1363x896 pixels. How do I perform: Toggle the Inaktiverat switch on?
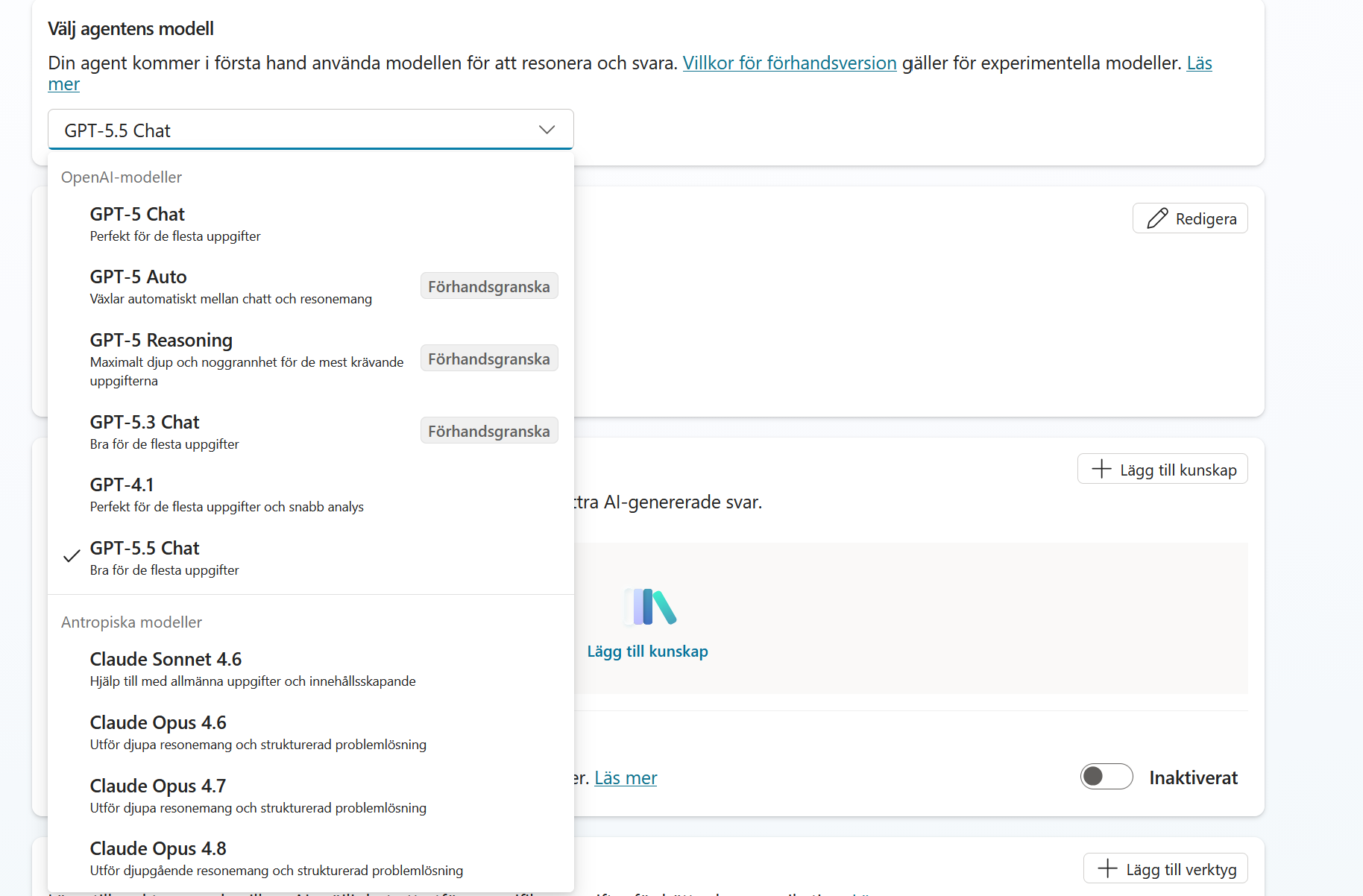pyautogui.click(x=1107, y=777)
